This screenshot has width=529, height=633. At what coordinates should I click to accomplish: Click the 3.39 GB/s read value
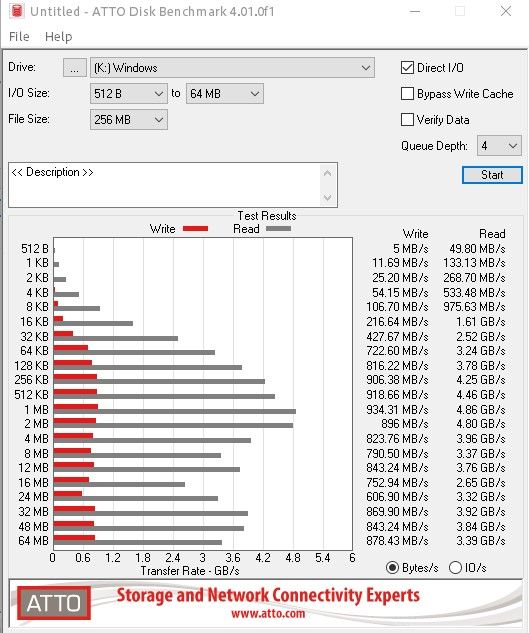tap(481, 541)
